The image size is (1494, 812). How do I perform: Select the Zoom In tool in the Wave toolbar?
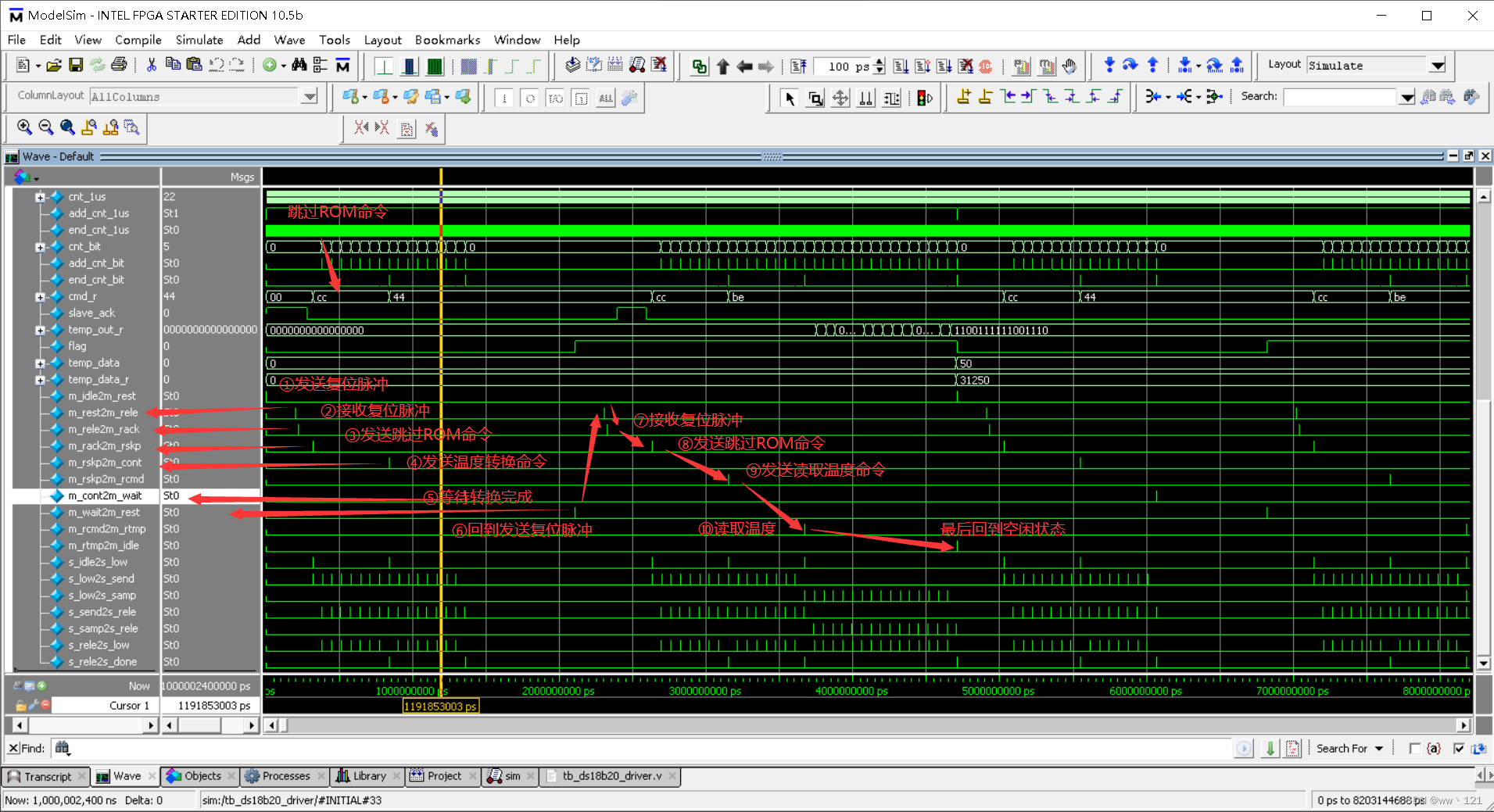(x=24, y=127)
